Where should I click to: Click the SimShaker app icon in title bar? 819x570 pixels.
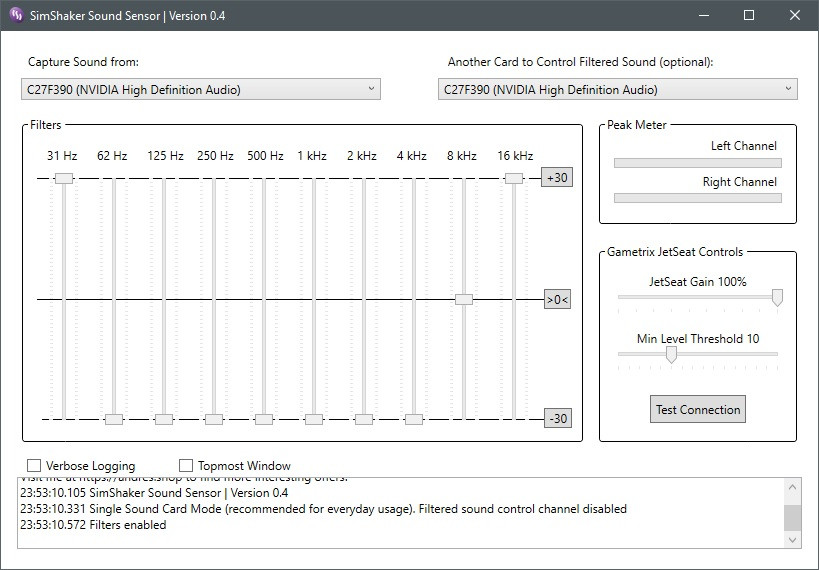(x=16, y=15)
